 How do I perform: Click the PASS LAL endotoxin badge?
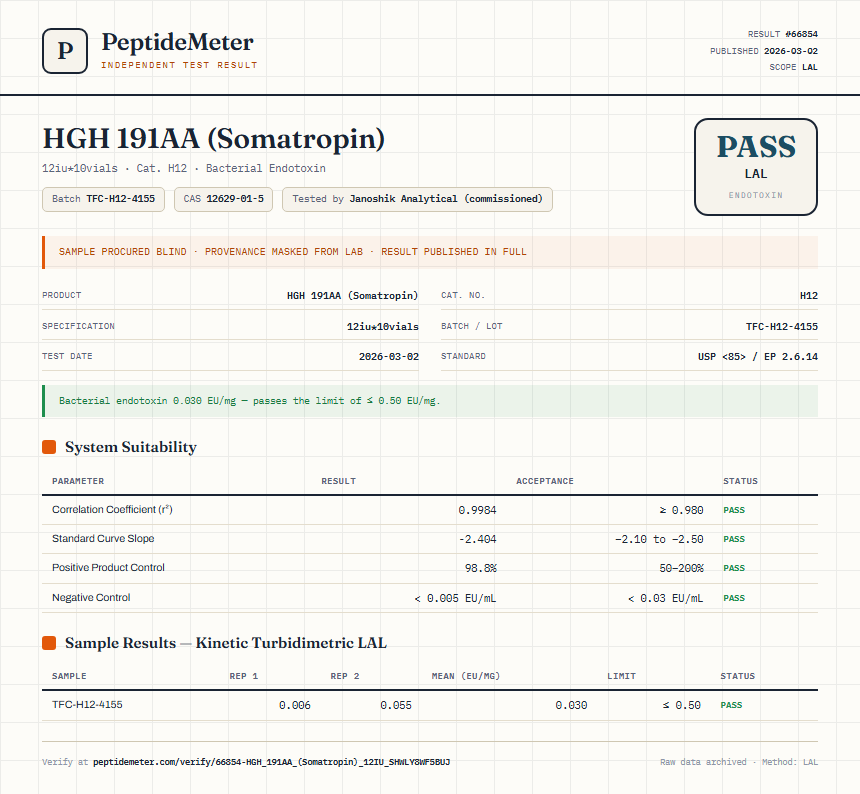pos(756,167)
